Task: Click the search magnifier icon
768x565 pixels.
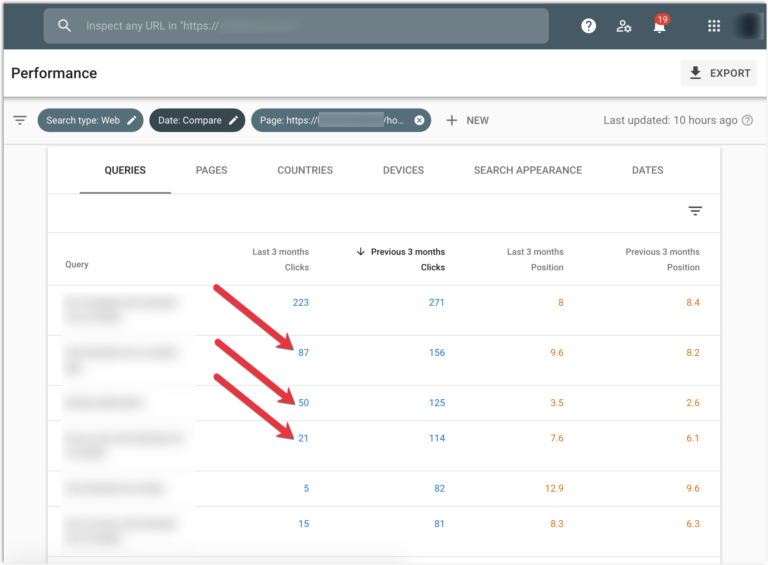Action: click(x=64, y=25)
